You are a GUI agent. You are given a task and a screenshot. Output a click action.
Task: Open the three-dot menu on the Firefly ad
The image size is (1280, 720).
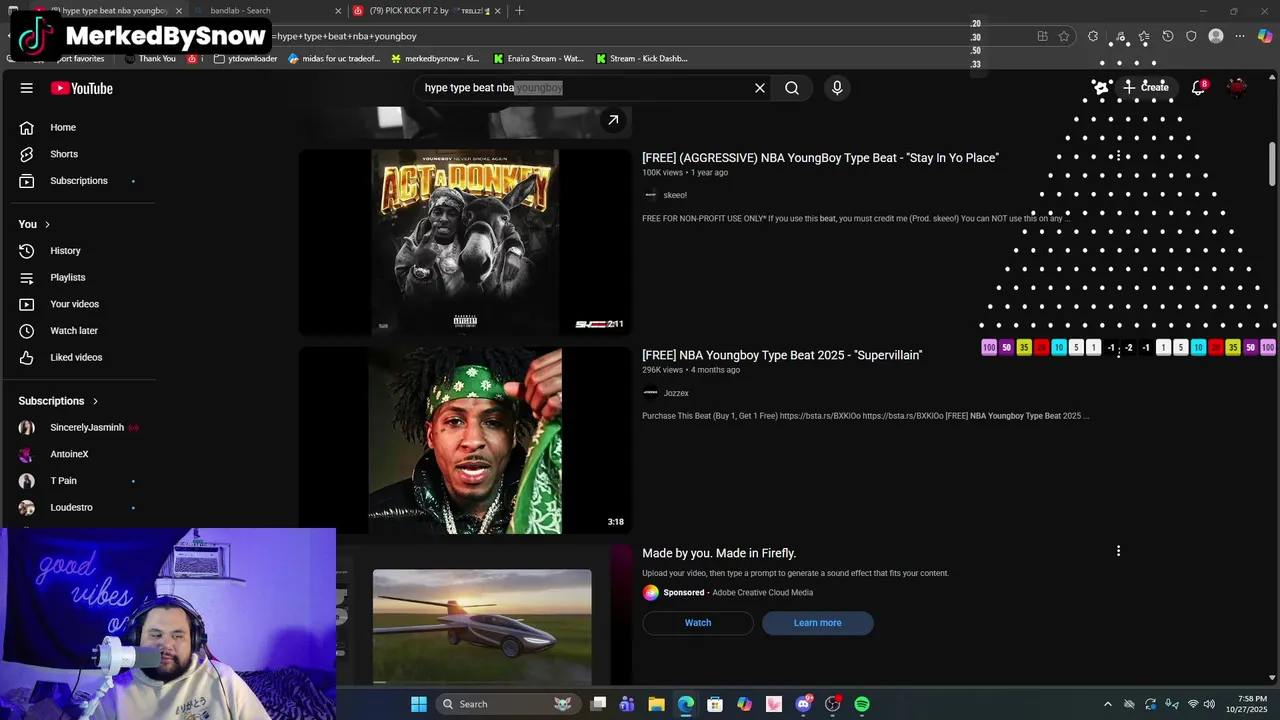1118,551
